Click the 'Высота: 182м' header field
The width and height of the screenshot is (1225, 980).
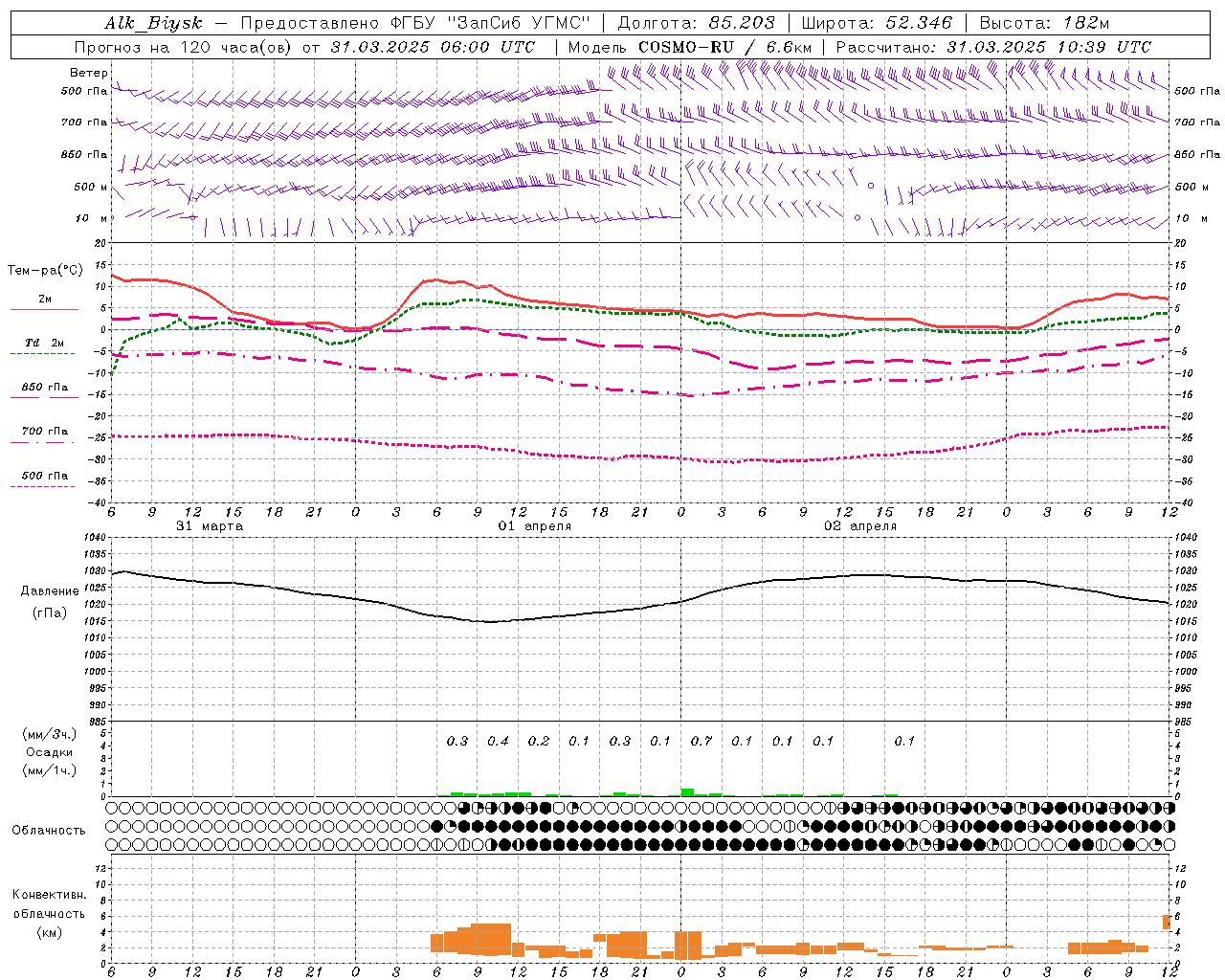point(1044,23)
